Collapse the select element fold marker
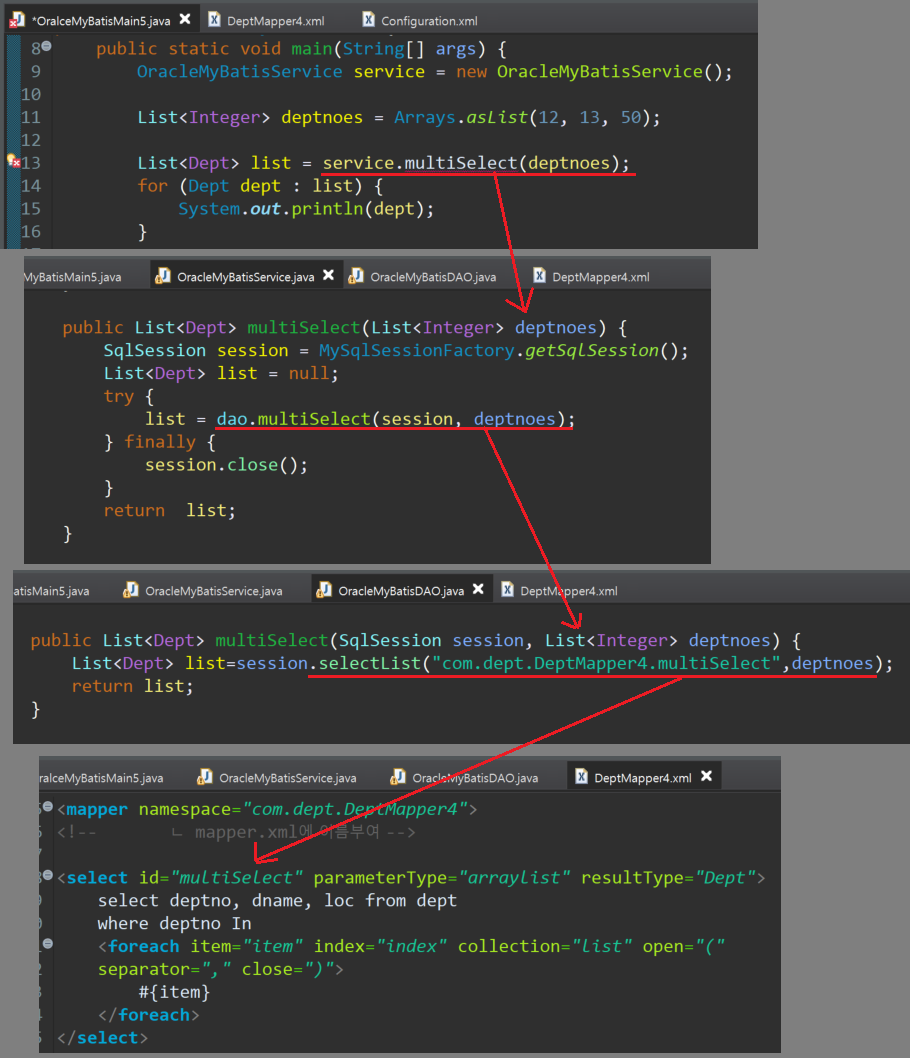The height and width of the screenshot is (1058, 910). 48,875
